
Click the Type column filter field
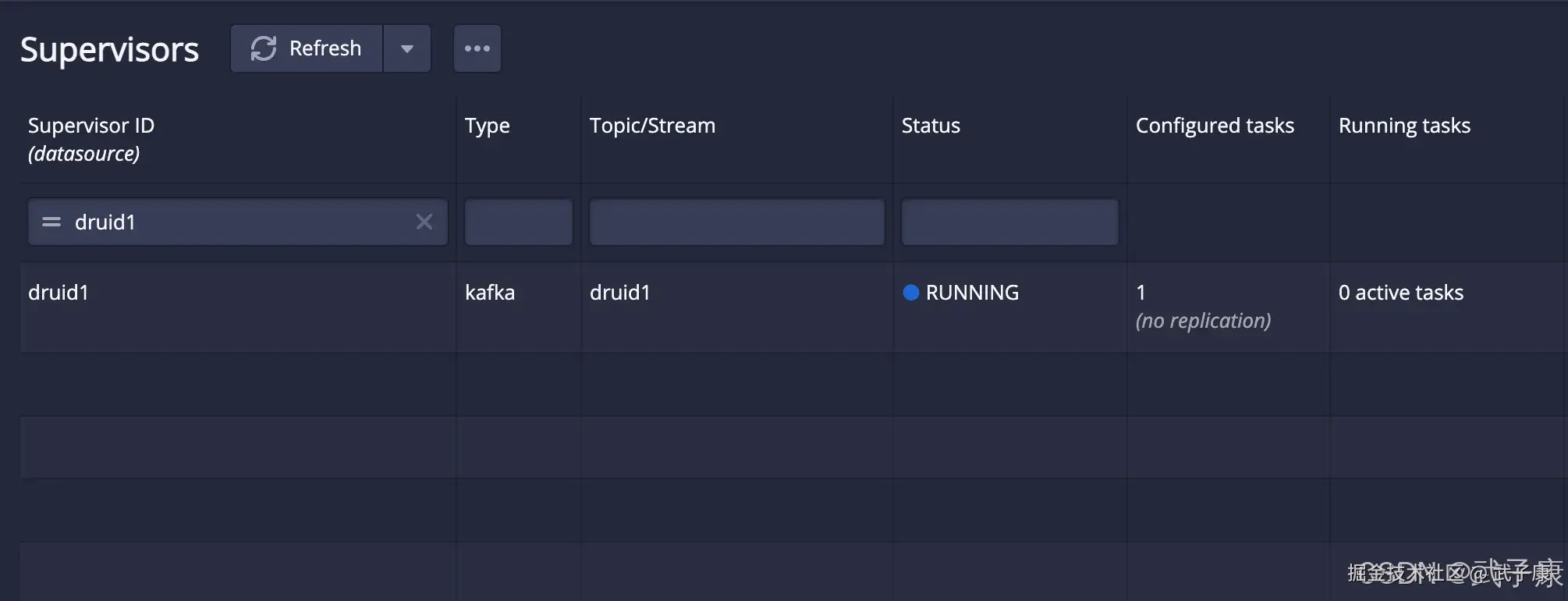point(519,222)
